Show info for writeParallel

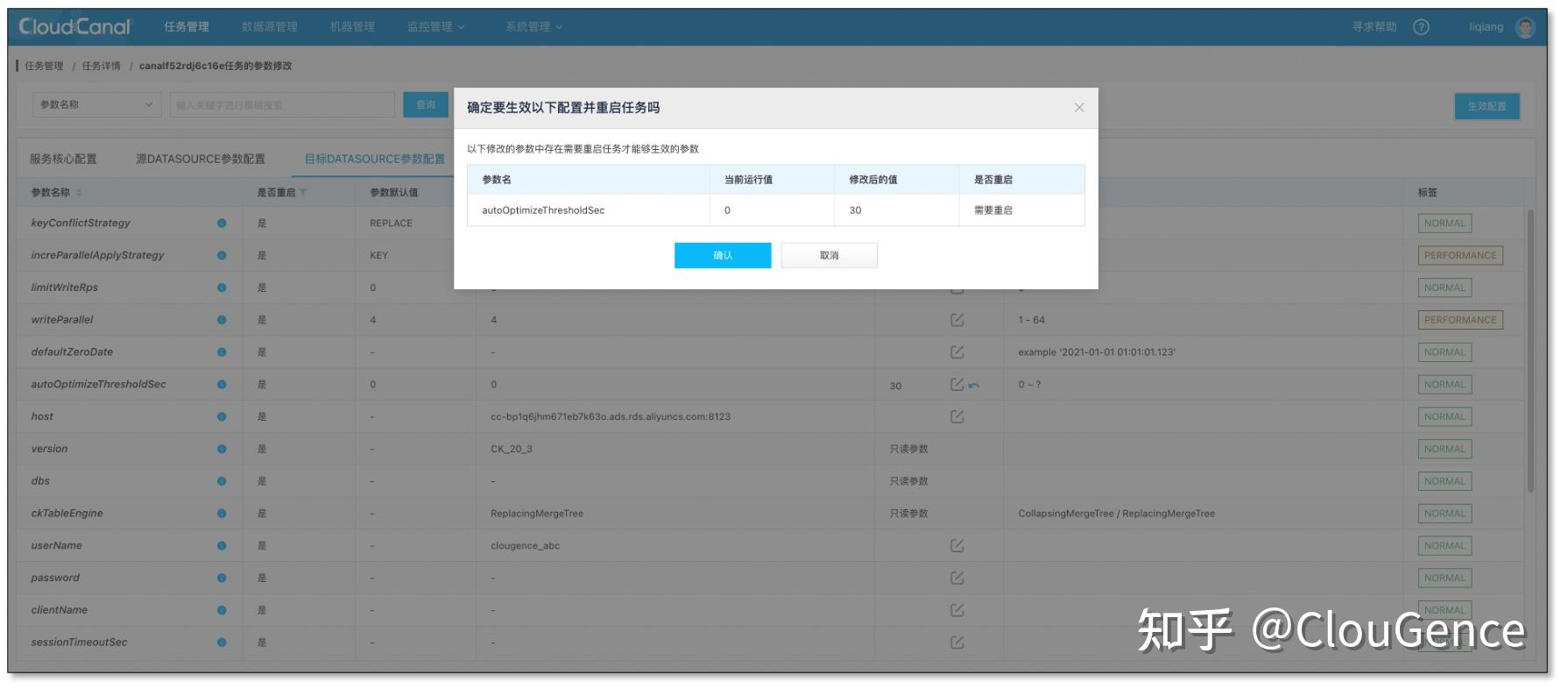pyautogui.click(x=222, y=320)
